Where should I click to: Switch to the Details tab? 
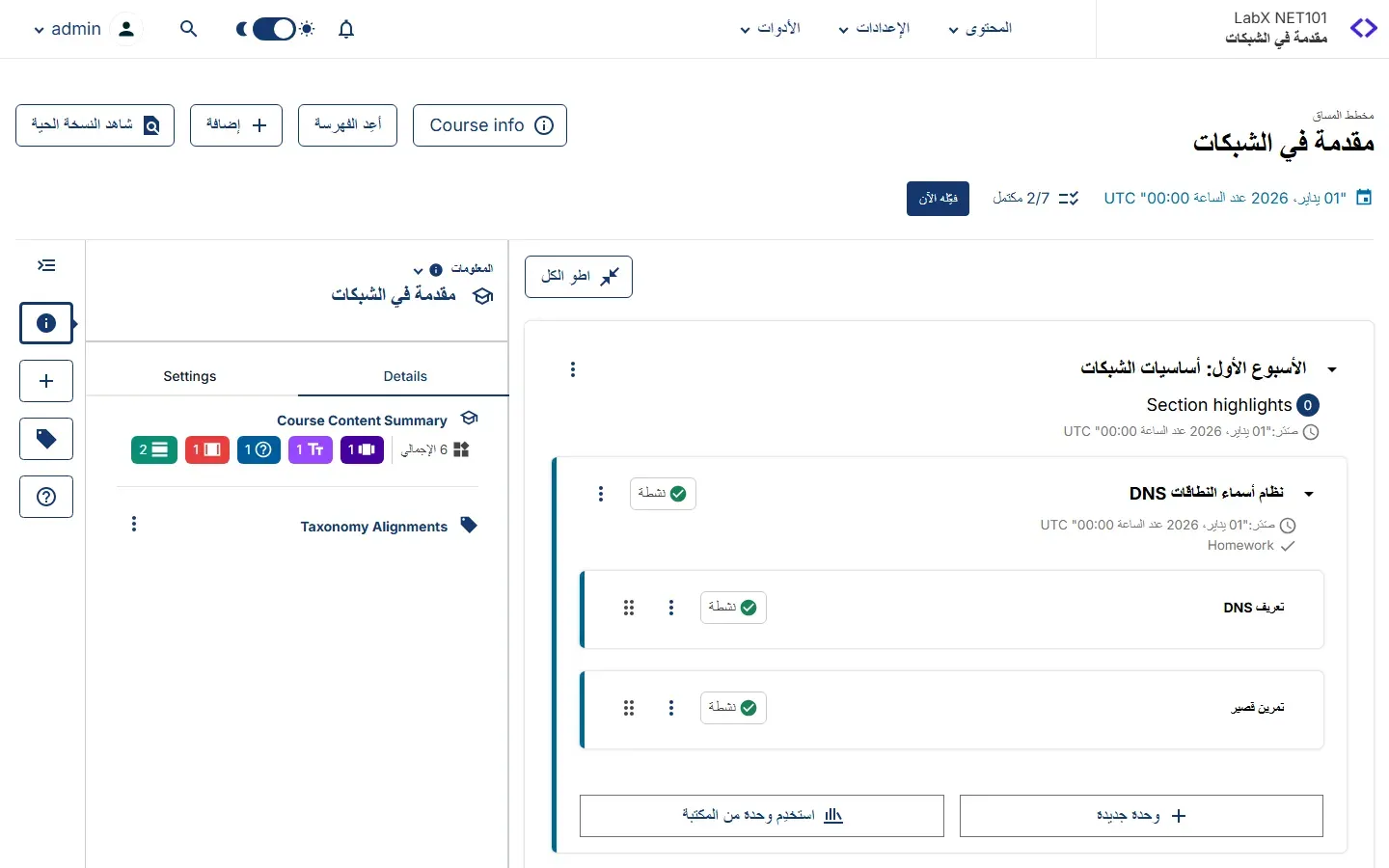coord(404,376)
